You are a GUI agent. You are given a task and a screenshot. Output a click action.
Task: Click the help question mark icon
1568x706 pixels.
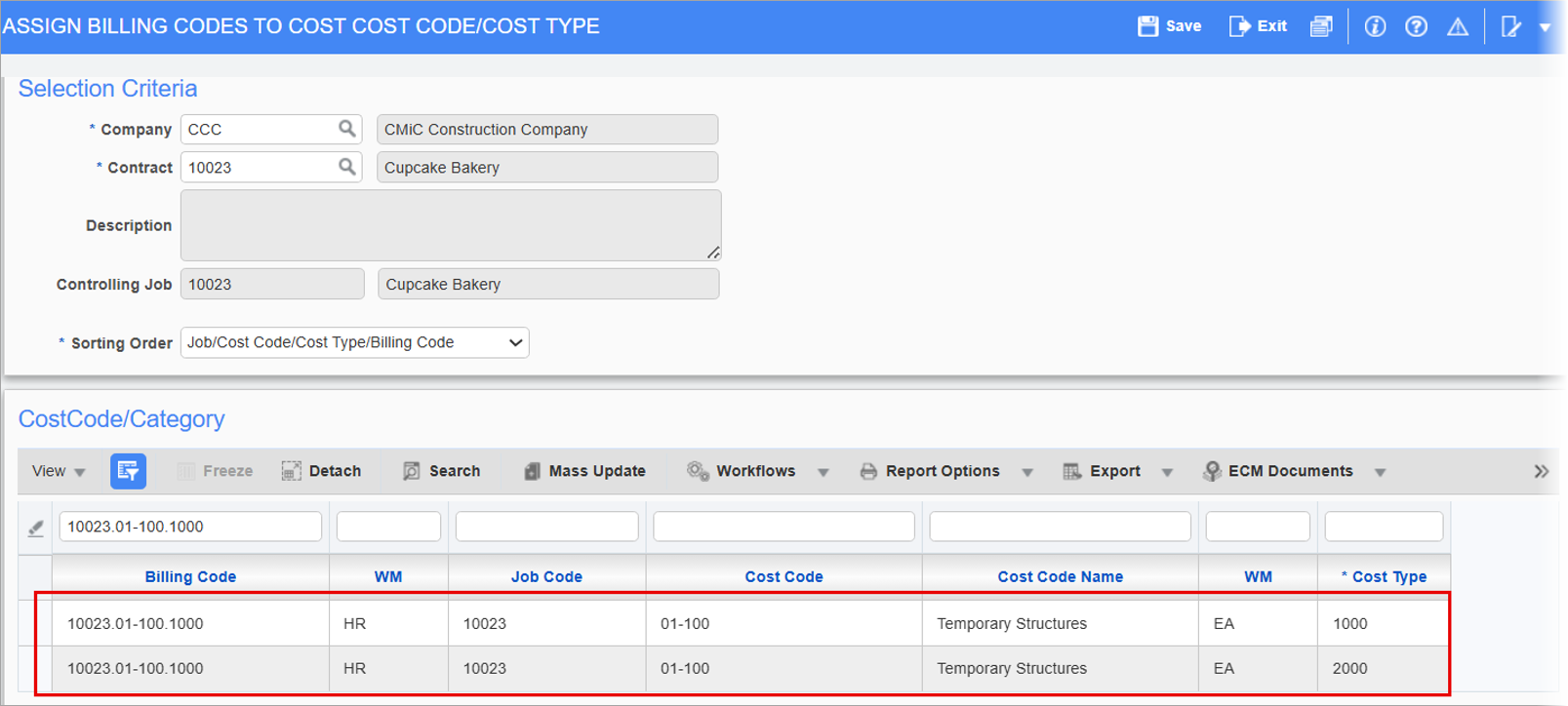[1416, 26]
